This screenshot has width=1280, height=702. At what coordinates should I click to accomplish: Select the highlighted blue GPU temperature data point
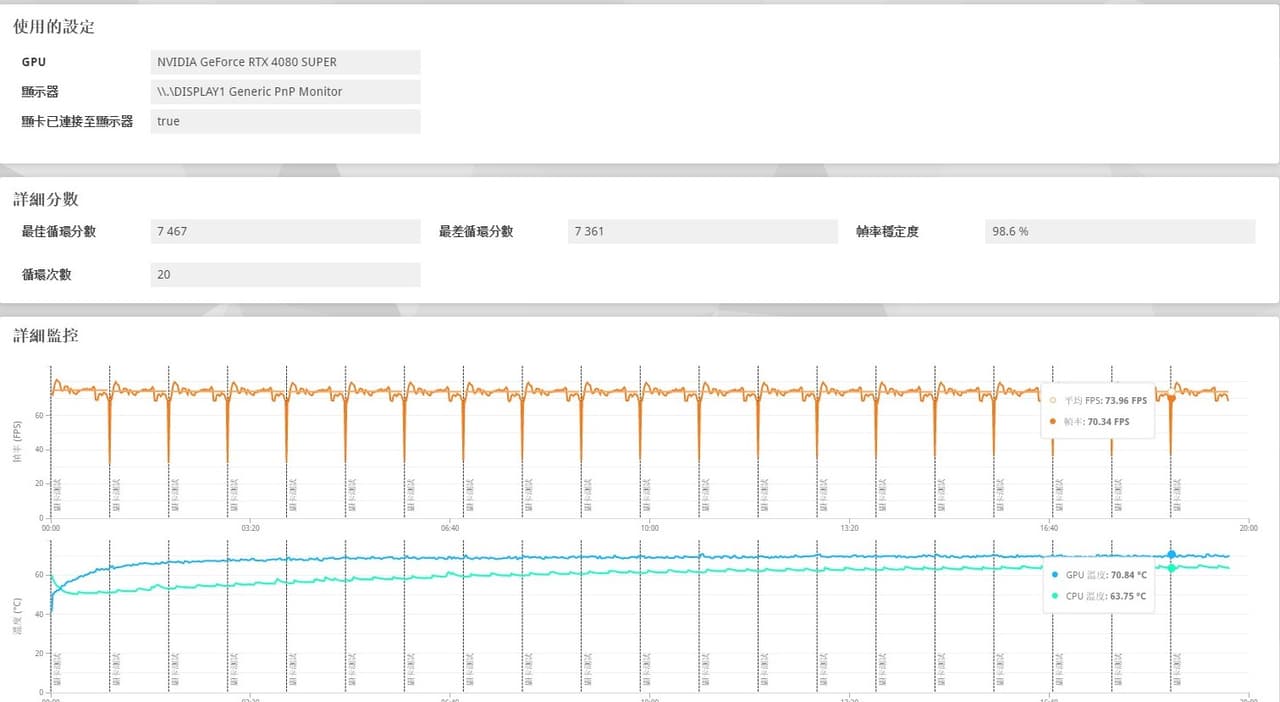1171,554
